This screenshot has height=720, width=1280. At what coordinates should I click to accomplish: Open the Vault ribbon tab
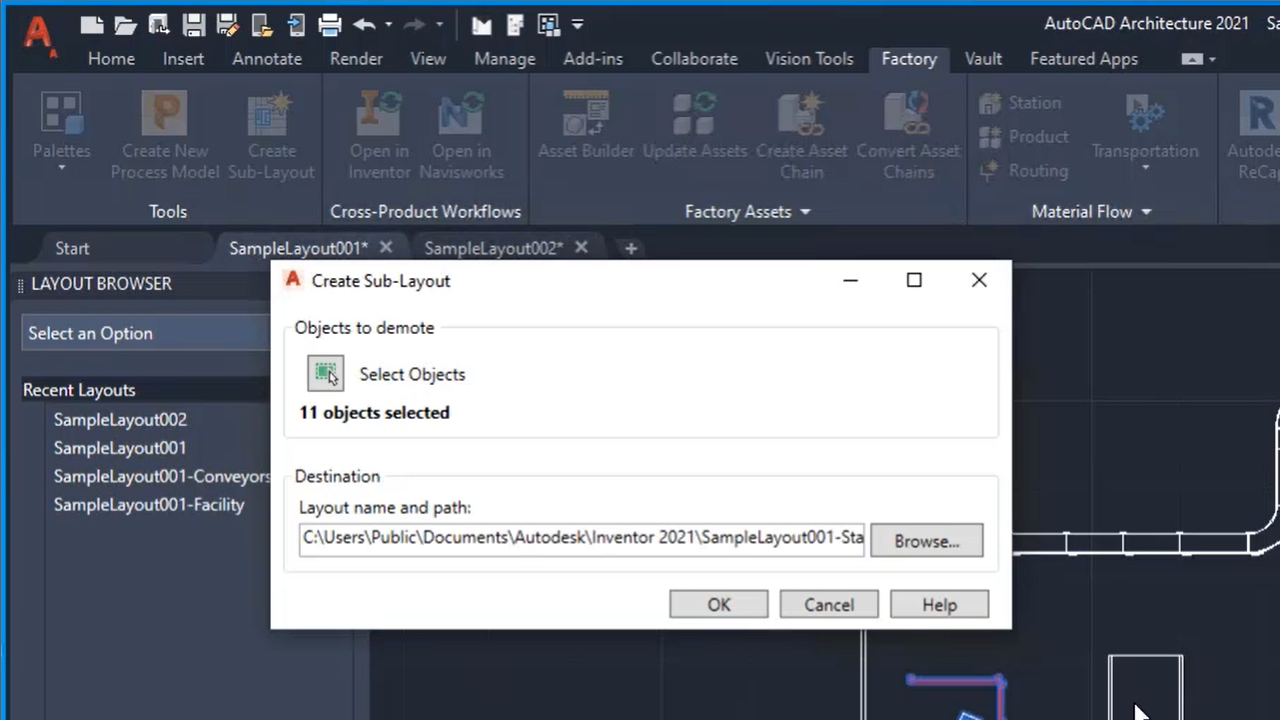[983, 59]
